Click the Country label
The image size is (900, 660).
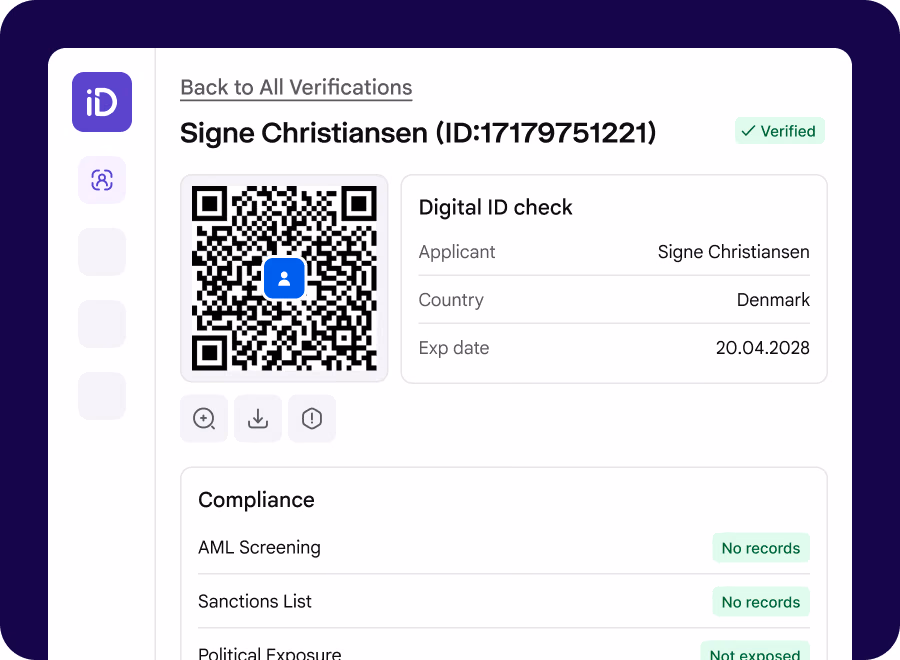tap(451, 300)
